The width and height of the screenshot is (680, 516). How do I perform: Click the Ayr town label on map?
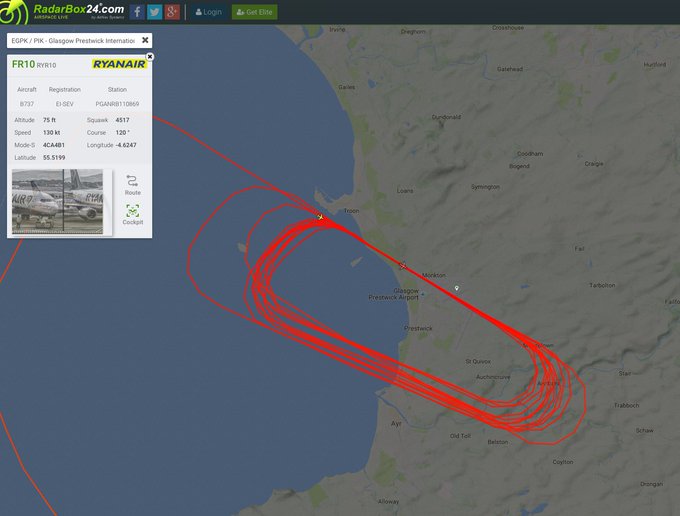[x=396, y=424]
